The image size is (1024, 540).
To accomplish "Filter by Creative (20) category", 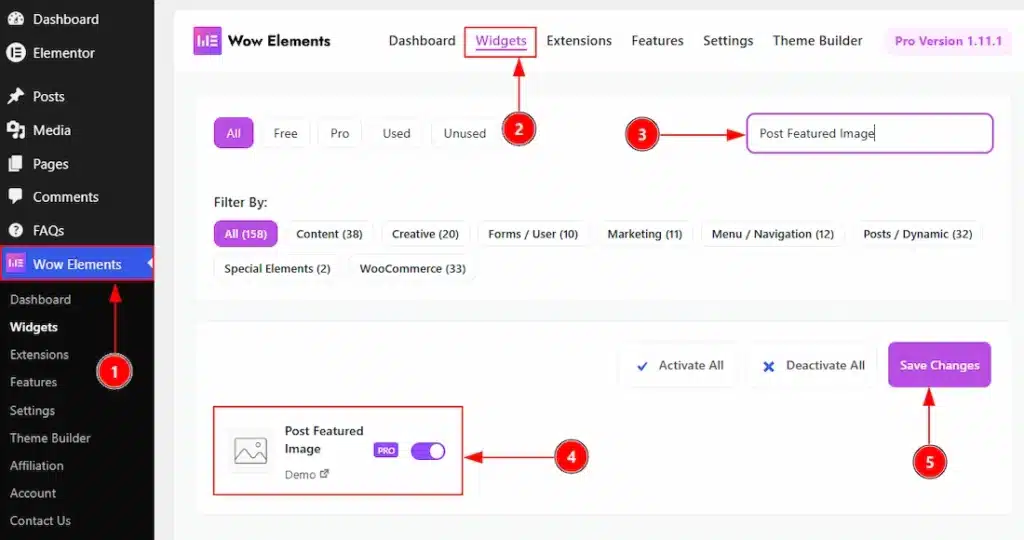I will (x=425, y=234).
